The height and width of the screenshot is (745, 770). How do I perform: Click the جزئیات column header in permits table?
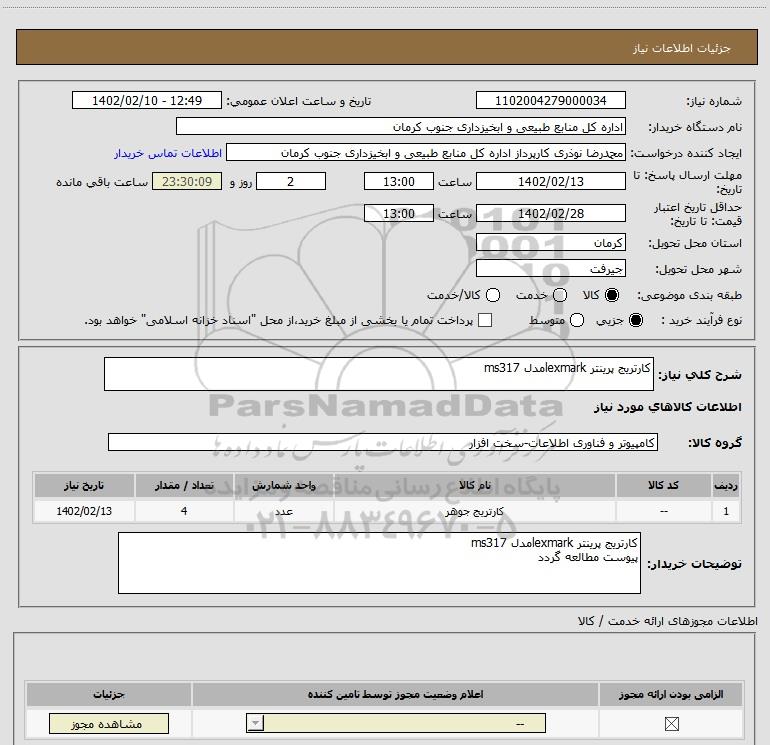[x=109, y=694]
